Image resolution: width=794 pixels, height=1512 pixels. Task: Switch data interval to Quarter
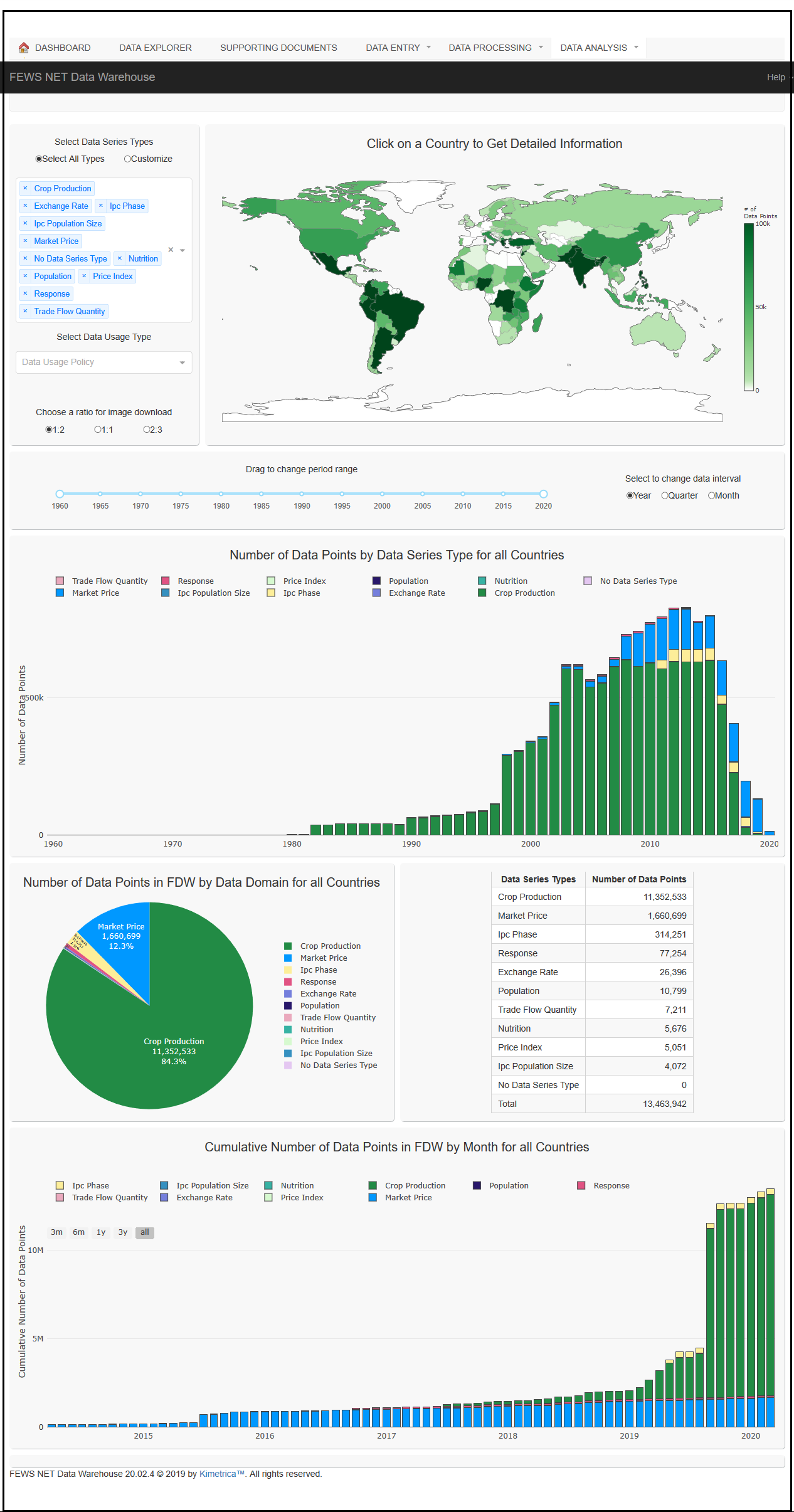pyautogui.click(x=665, y=495)
